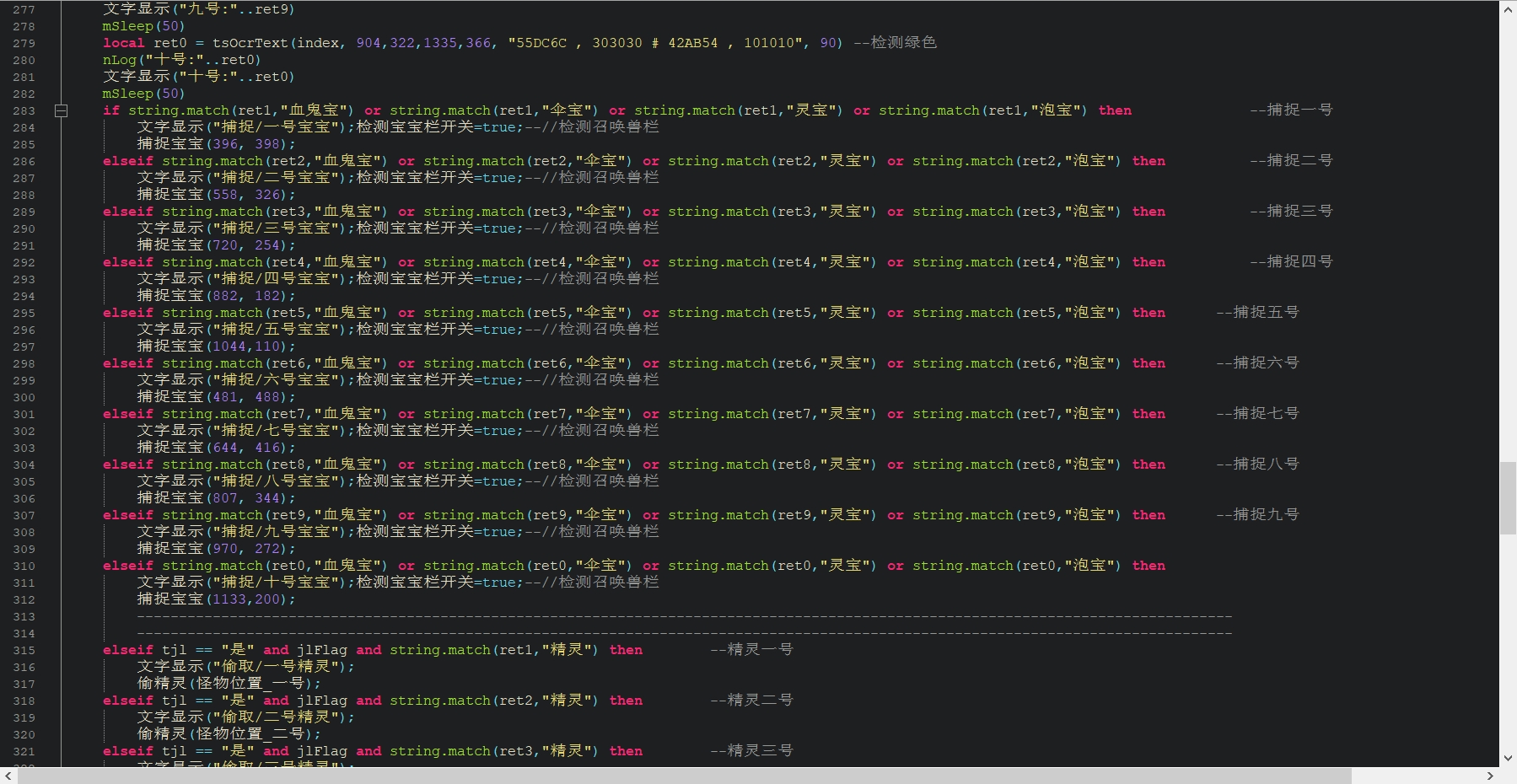Click 'mSleep(50)' on line 278
Viewport: 1517px width, 784px height.
[x=143, y=26]
